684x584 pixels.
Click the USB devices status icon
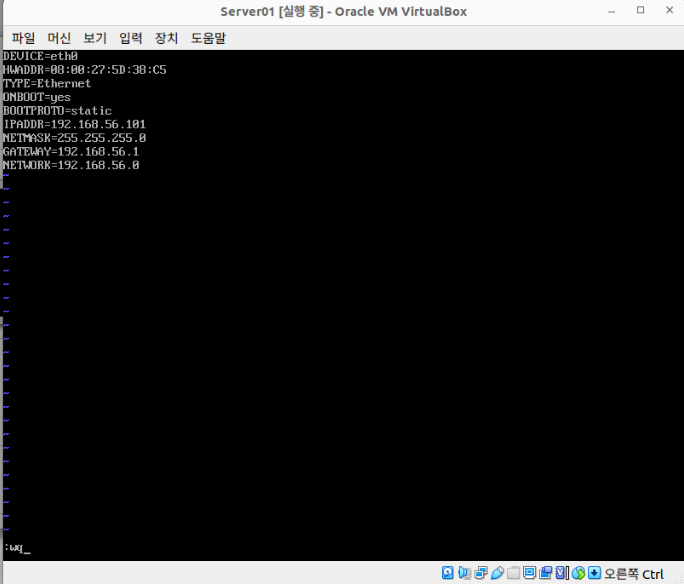click(497, 573)
